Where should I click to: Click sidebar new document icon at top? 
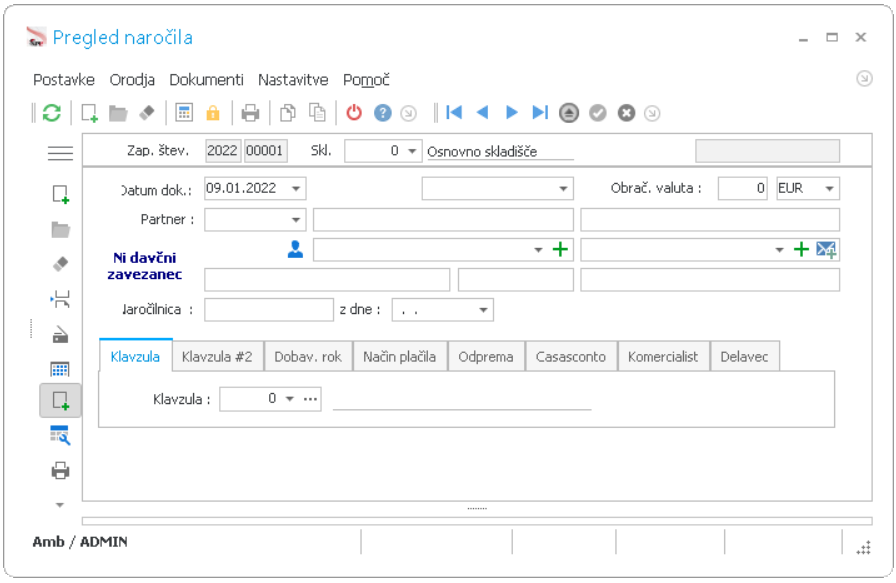coord(61,195)
